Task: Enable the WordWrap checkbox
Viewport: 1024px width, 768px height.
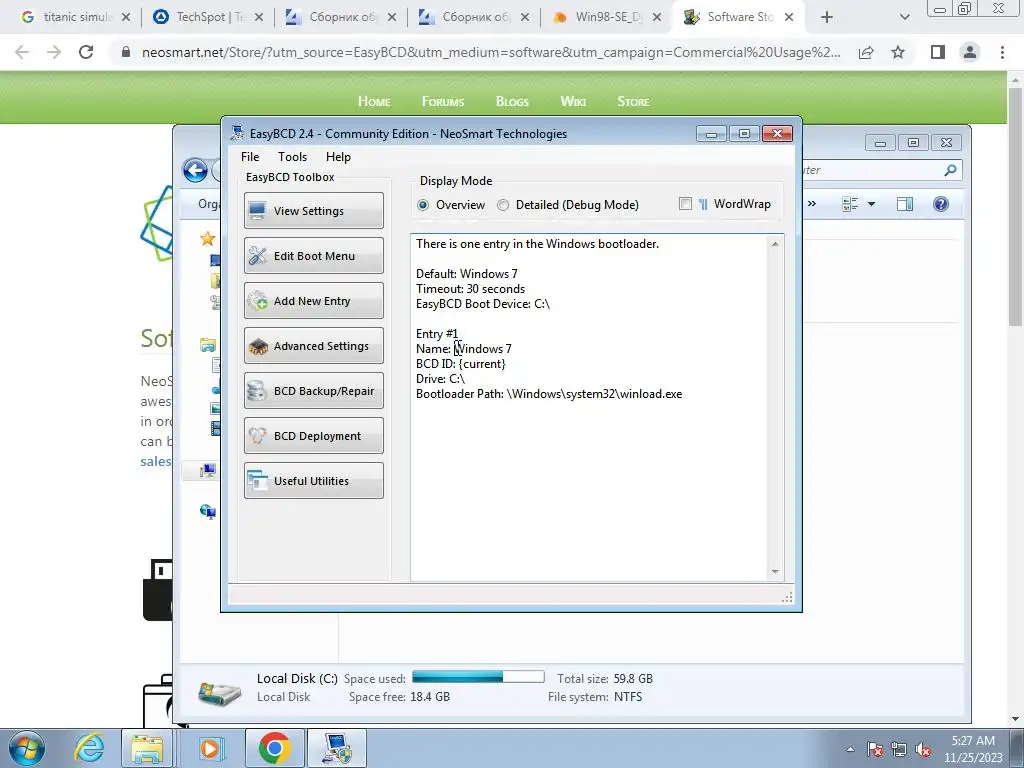Action: (x=685, y=204)
